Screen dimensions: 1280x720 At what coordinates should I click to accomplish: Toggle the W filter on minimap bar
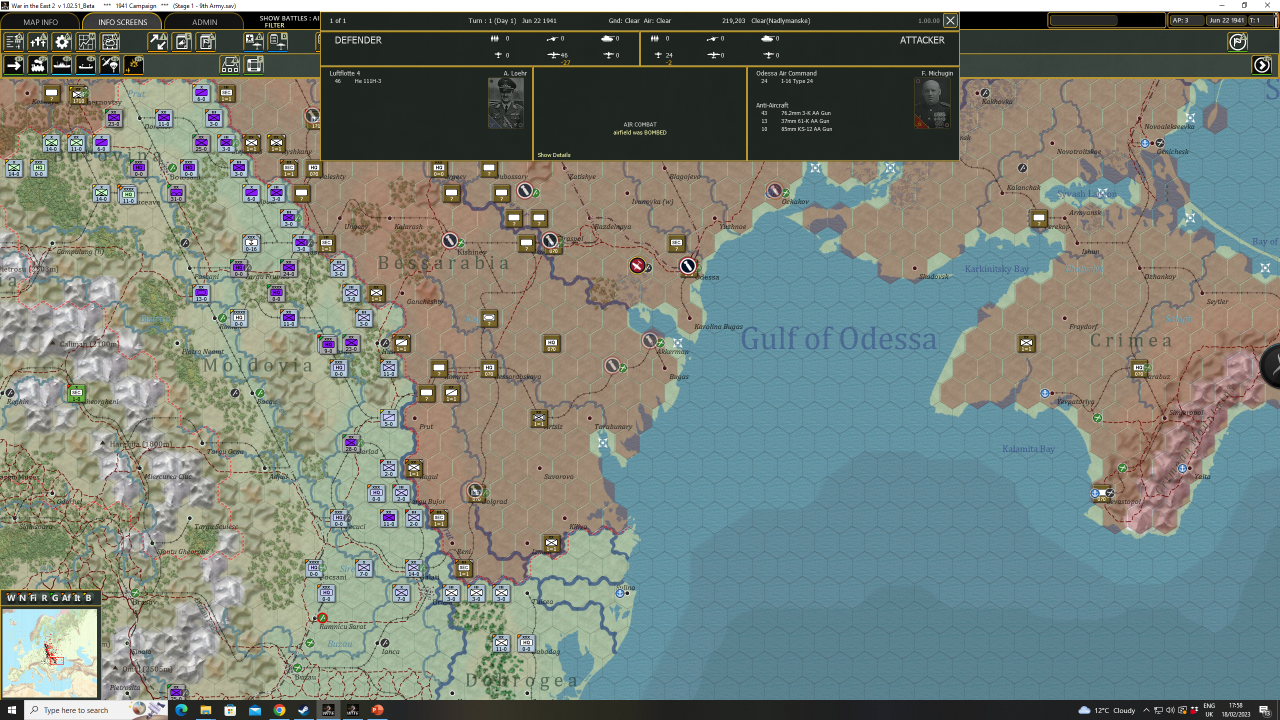11,598
